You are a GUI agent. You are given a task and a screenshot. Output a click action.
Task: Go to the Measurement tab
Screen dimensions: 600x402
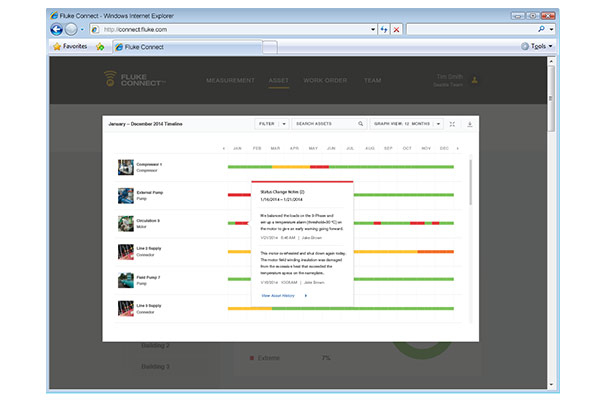coord(229,80)
